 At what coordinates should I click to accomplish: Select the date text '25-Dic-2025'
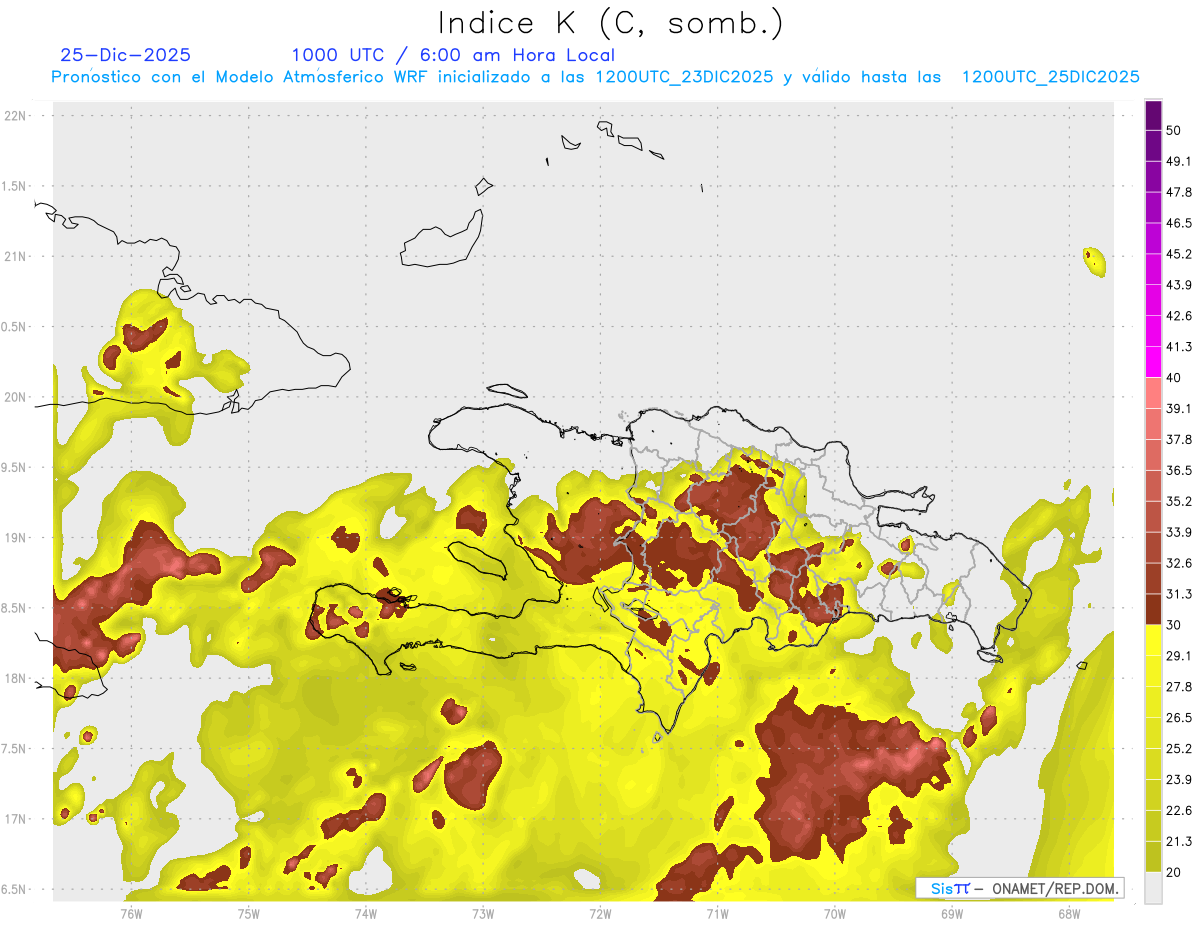click(125, 55)
